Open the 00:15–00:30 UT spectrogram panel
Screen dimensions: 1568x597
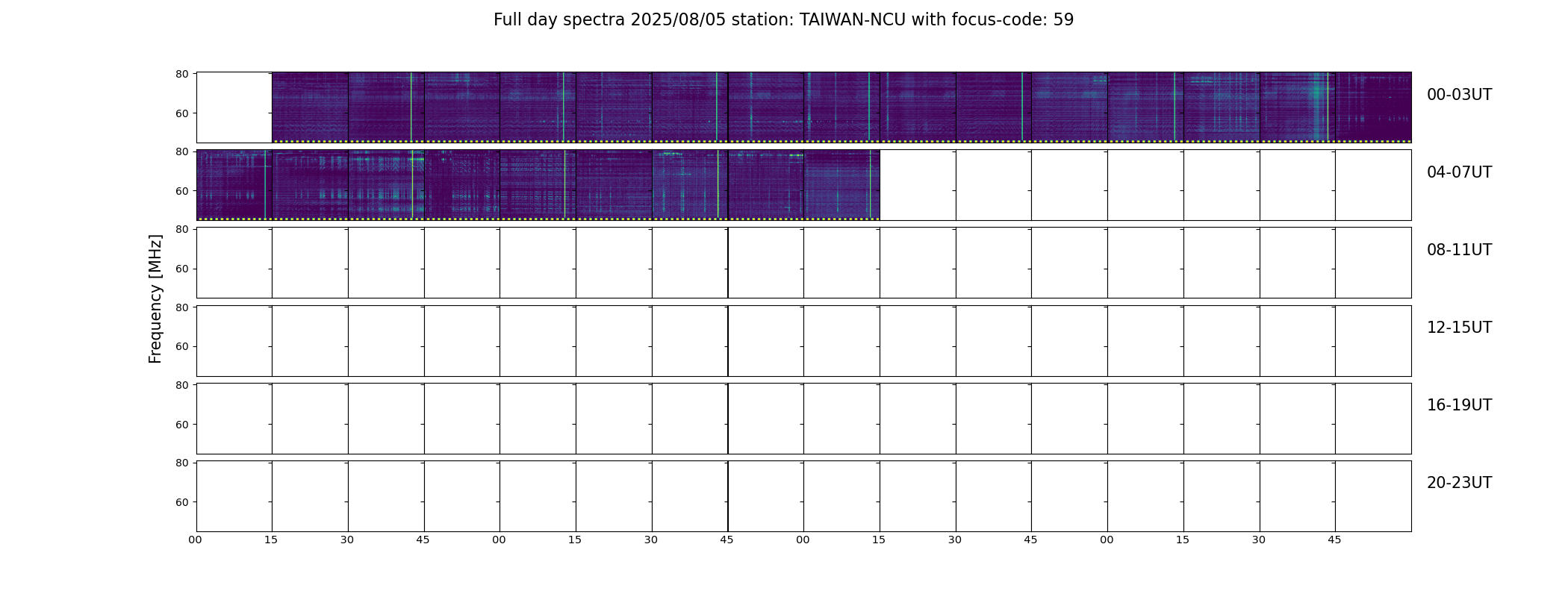(310, 107)
